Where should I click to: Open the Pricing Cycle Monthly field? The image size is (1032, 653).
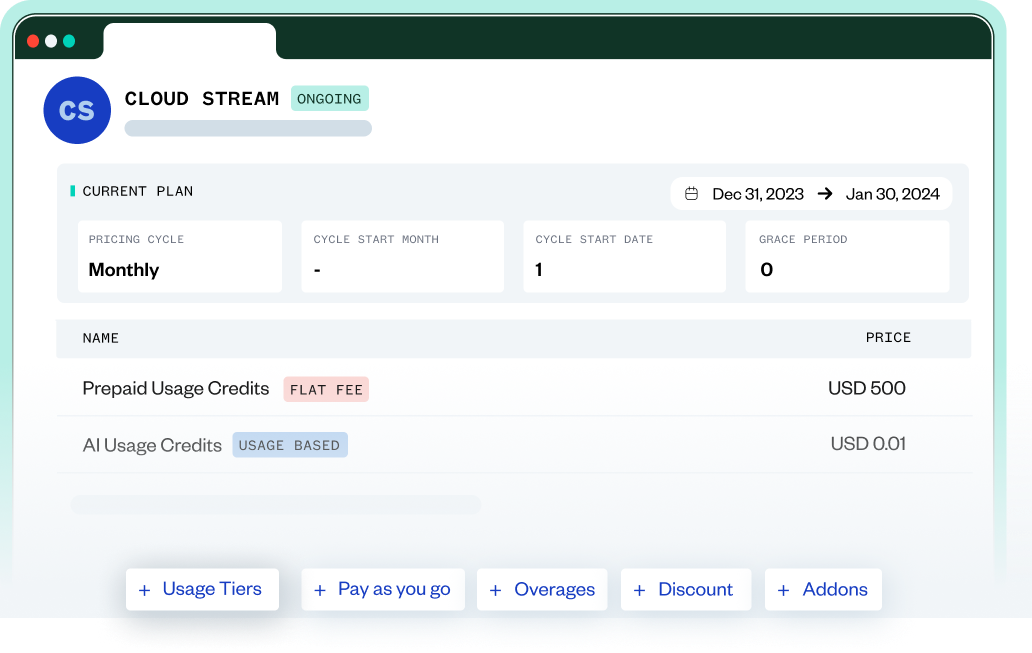pos(180,257)
